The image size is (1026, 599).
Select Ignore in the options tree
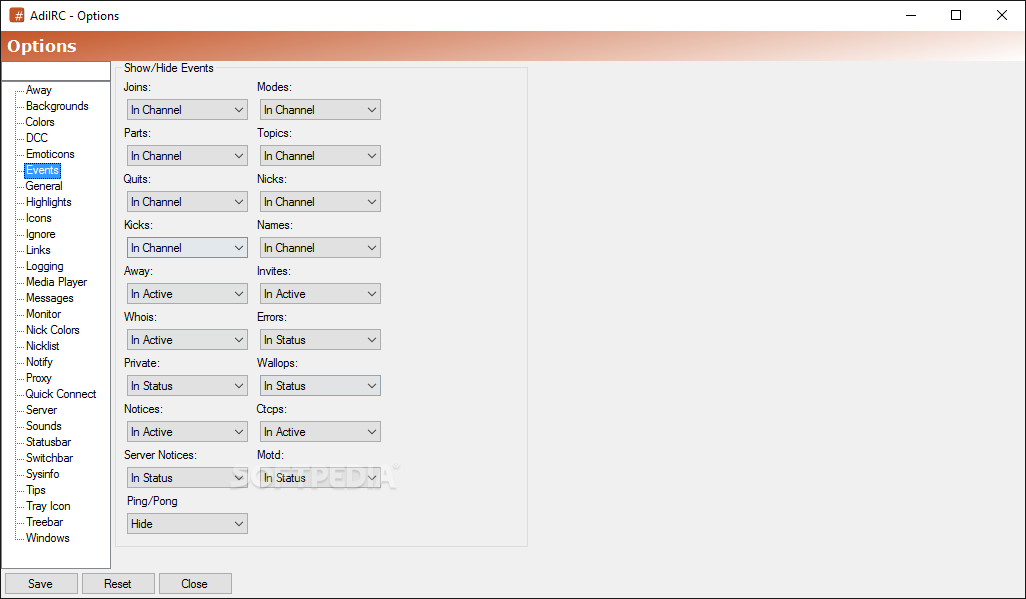pyautogui.click(x=41, y=234)
